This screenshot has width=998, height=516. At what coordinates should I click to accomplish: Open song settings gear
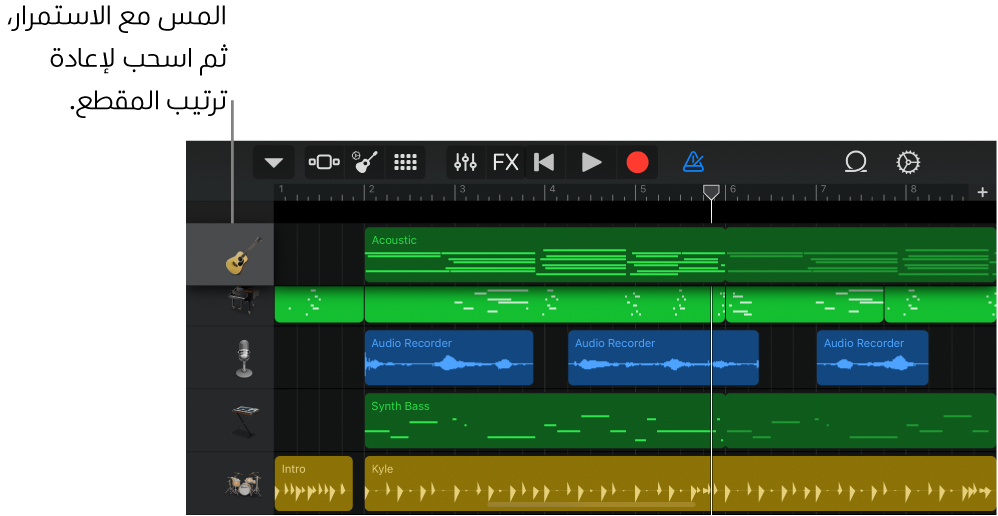908,163
